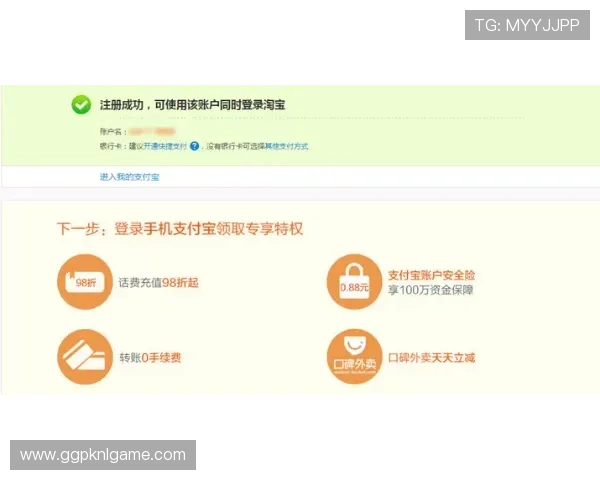Viewport: 600px width, 480px height.
Task: Click the green success checkmark icon
Action: pyautogui.click(x=81, y=104)
